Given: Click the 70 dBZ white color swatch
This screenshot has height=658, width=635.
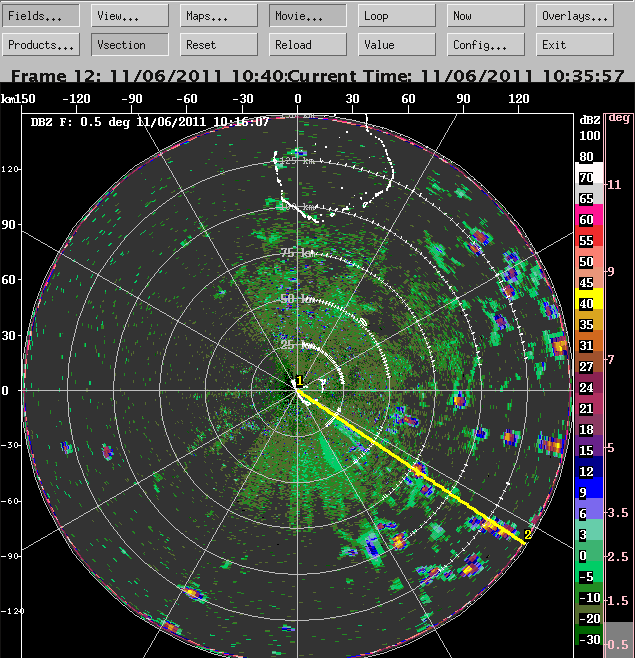Looking at the screenshot, I should [x=589, y=173].
